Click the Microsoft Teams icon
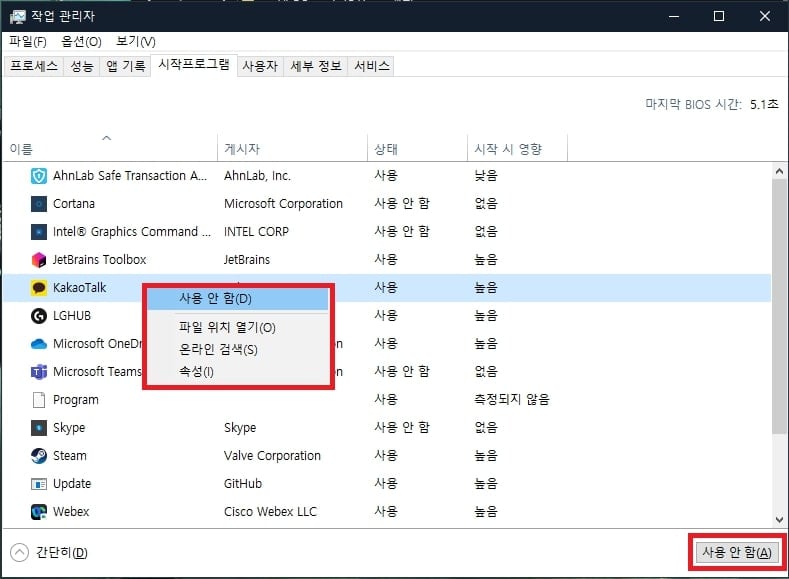The width and height of the screenshot is (789, 579). point(39,372)
